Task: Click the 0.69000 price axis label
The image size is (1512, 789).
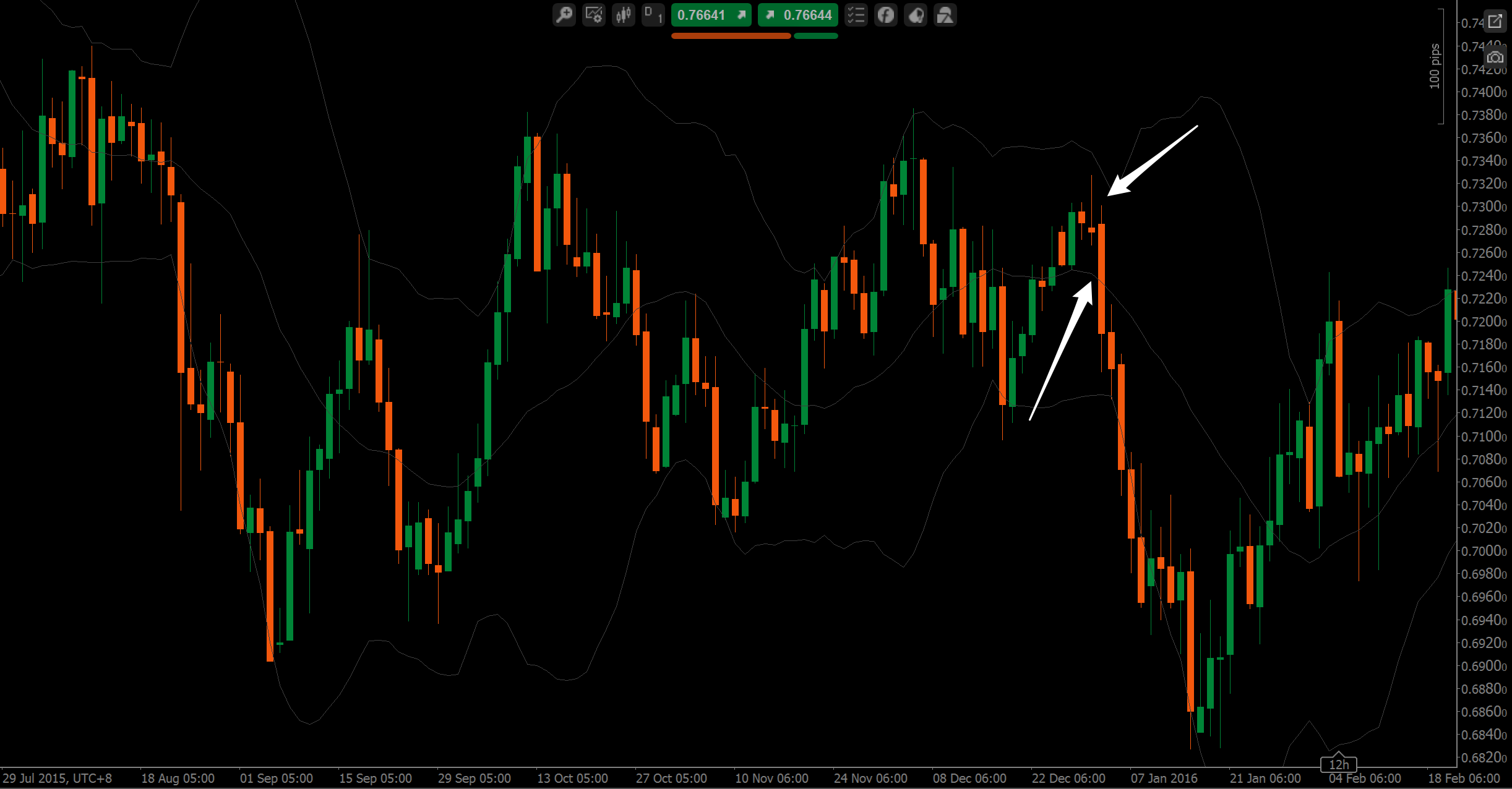Action: click(1484, 666)
